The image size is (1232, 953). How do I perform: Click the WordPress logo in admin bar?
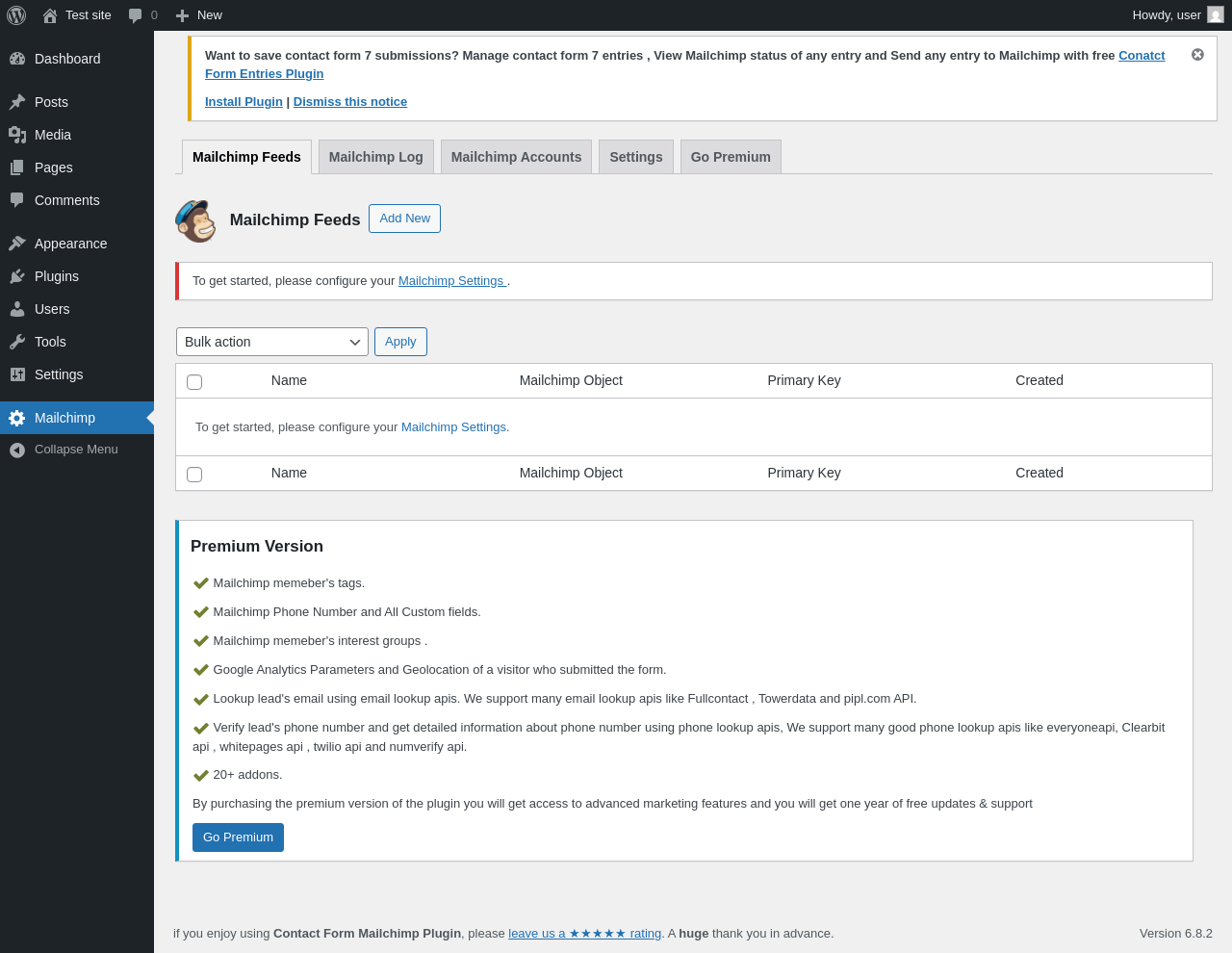tap(16, 15)
